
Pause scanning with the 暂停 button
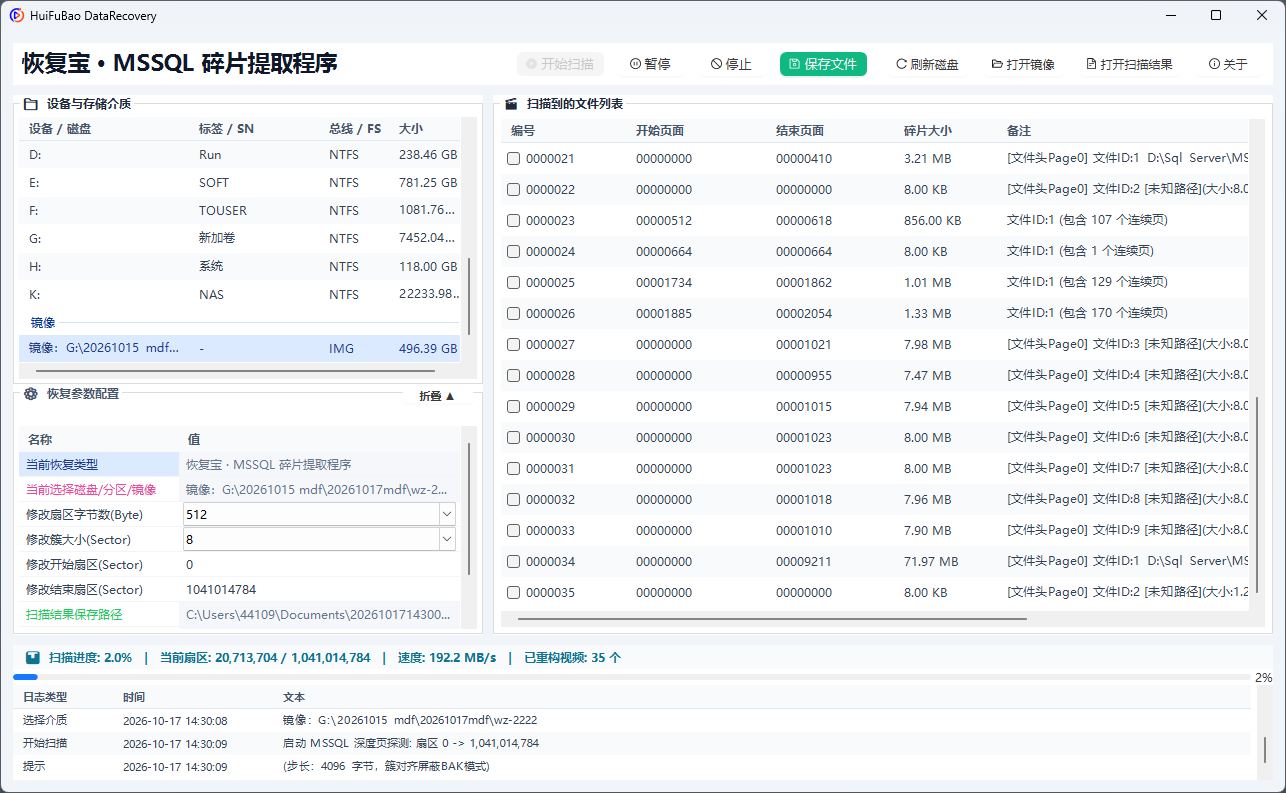click(x=650, y=64)
